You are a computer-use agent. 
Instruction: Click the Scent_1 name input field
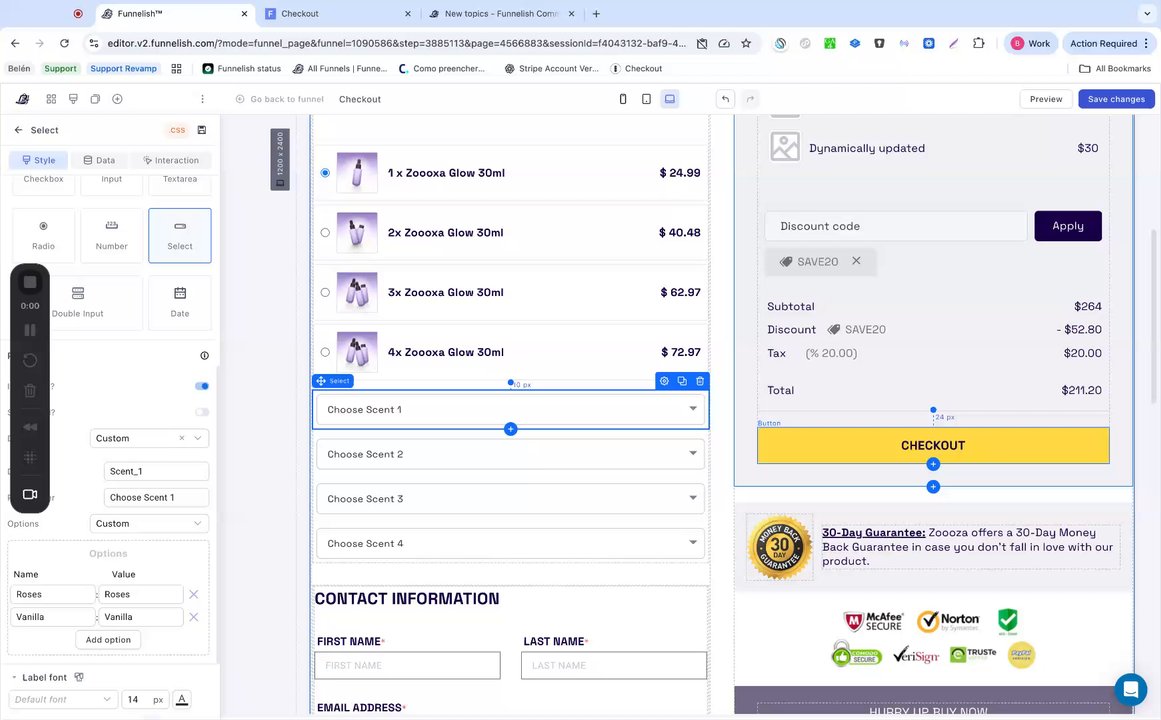(156, 471)
